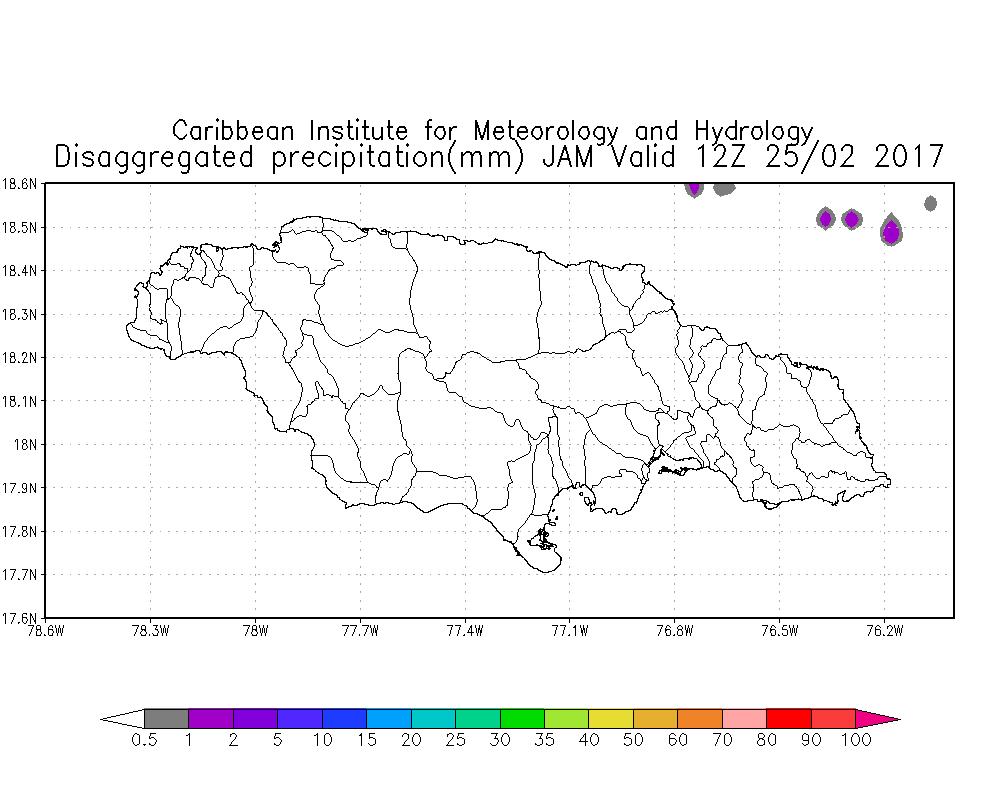
Task: Select the light blue swatch between 15 and 20
Action: tap(389, 718)
